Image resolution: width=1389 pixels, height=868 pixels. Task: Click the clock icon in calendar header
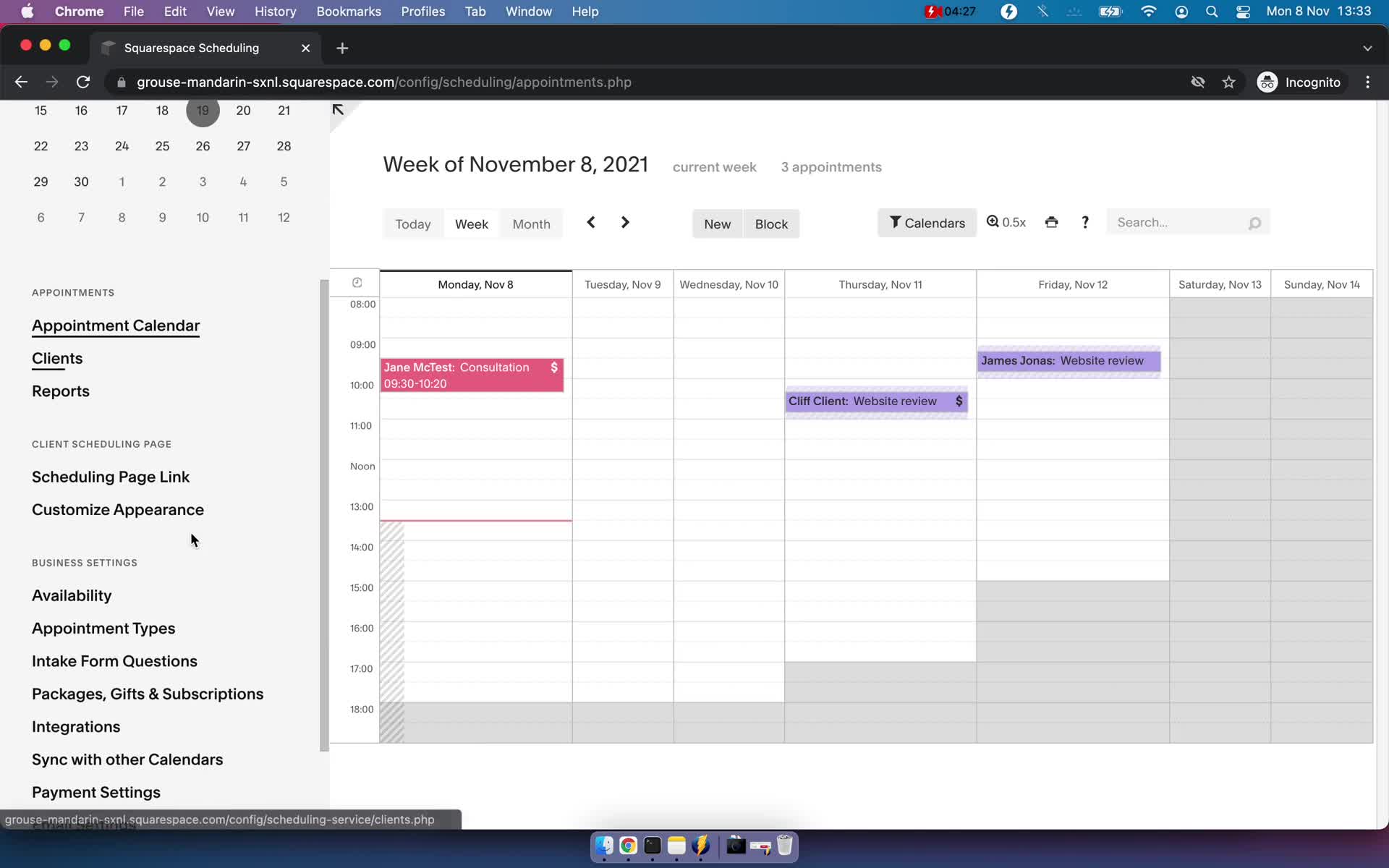click(357, 283)
